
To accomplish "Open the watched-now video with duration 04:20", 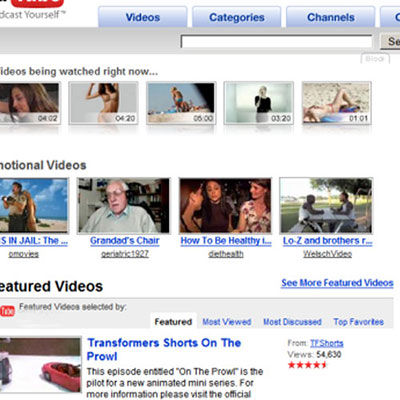I will (x=103, y=103).
